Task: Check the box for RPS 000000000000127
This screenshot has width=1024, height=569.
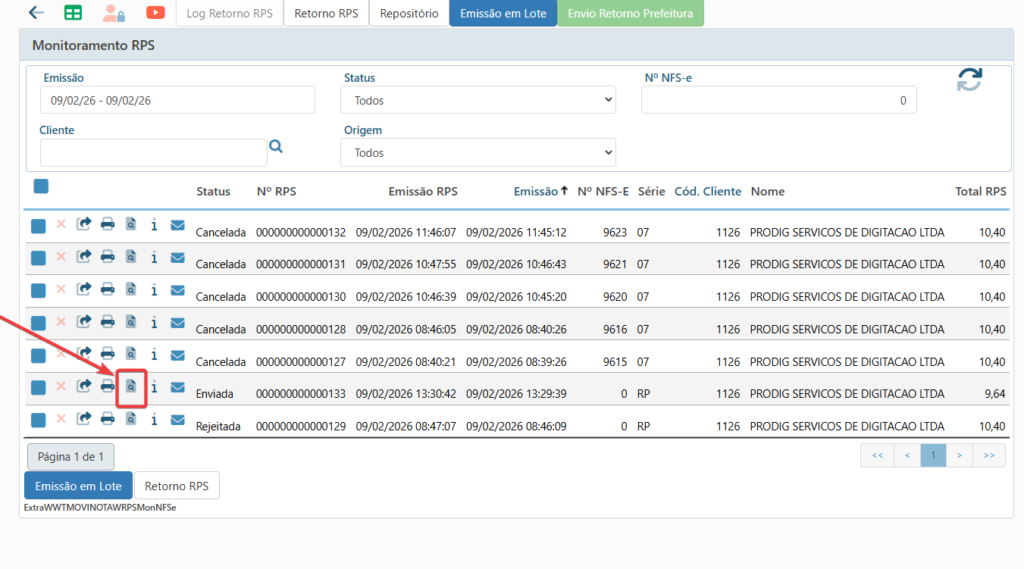Action: coord(38,355)
